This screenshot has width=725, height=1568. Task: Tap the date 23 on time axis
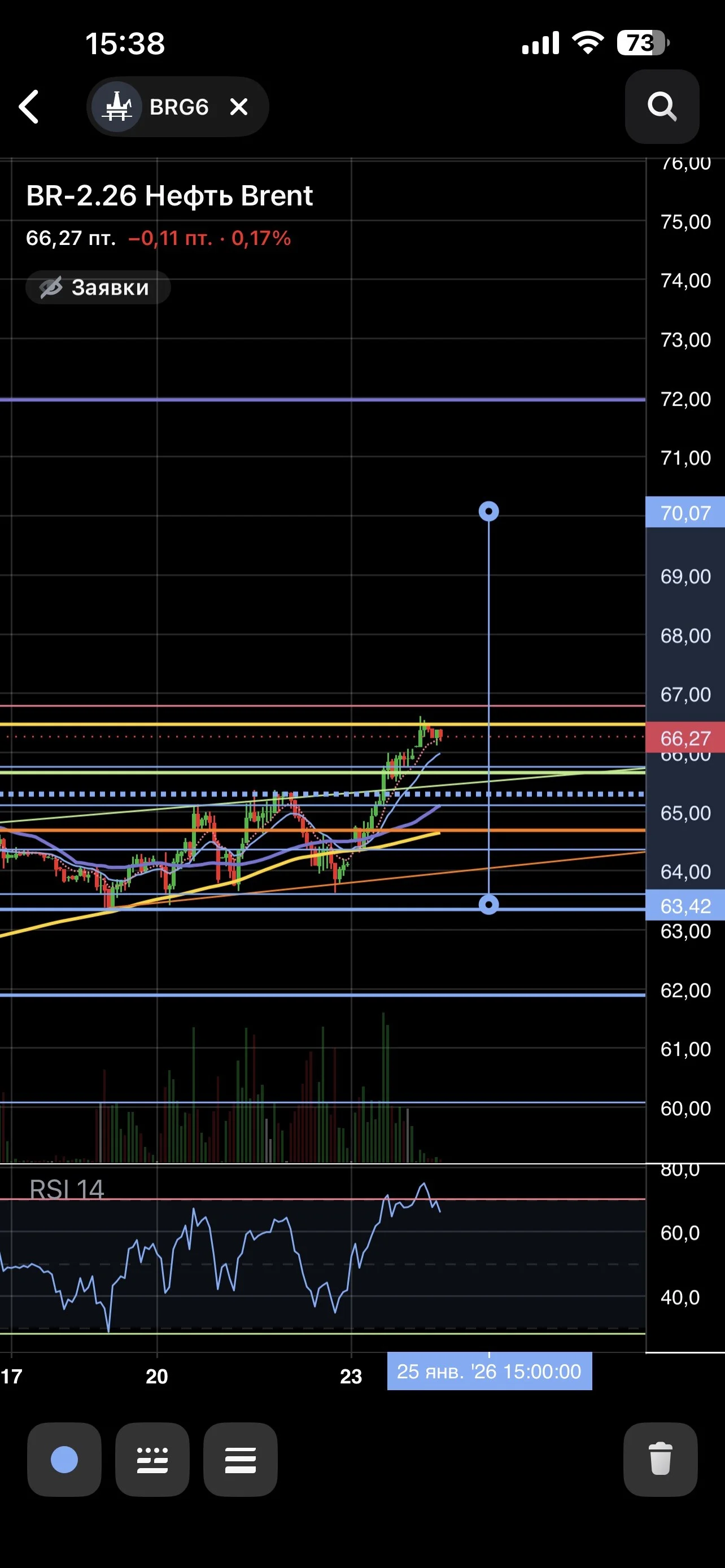pos(351,1376)
